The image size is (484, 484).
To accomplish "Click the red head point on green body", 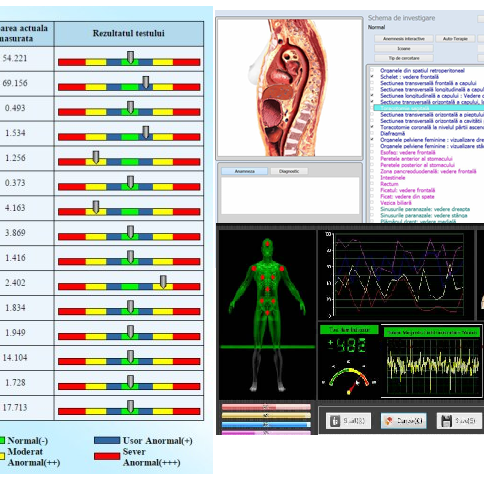I will 267,244.
